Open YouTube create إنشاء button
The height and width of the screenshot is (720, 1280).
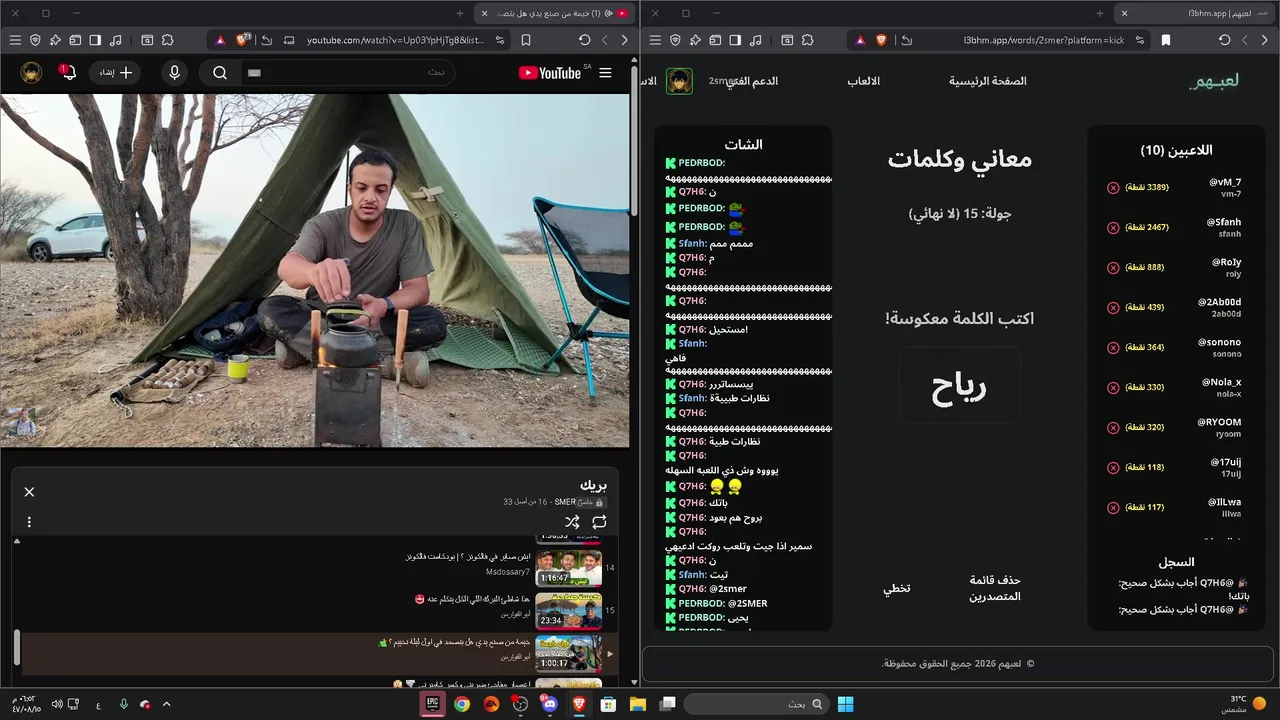(115, 73)
